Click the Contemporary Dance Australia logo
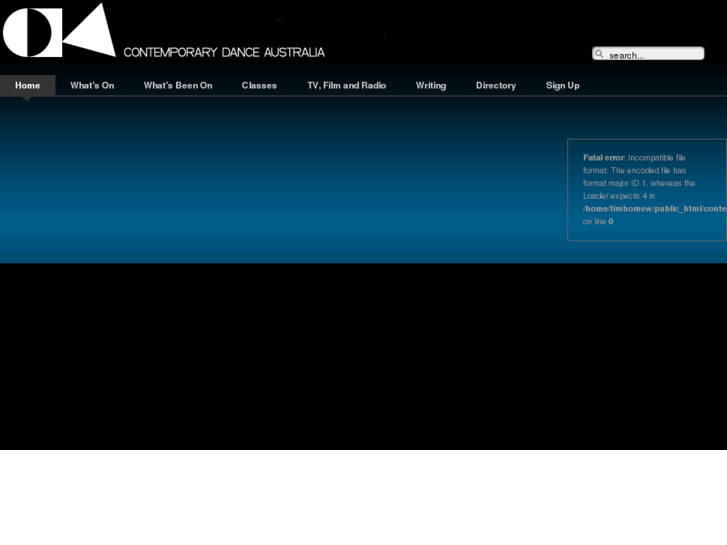Image resolution: width=727 pixels, height=545 pixels. coord(59,31)
